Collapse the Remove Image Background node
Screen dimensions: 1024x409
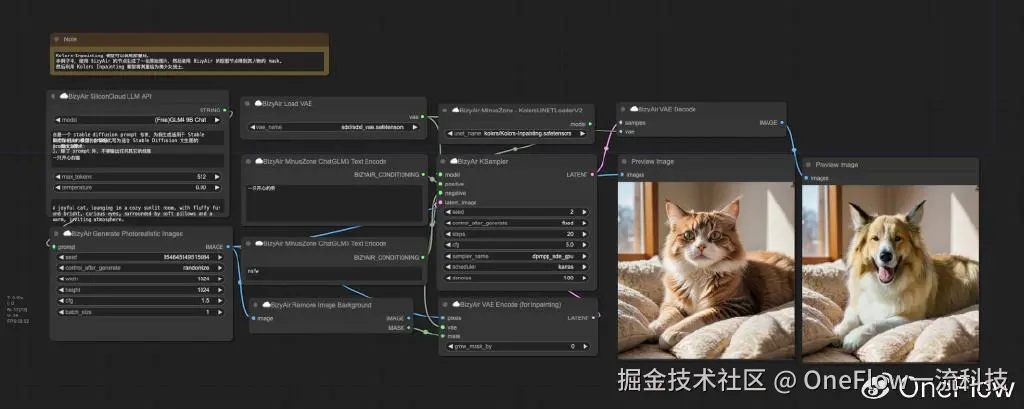(257, 304)
